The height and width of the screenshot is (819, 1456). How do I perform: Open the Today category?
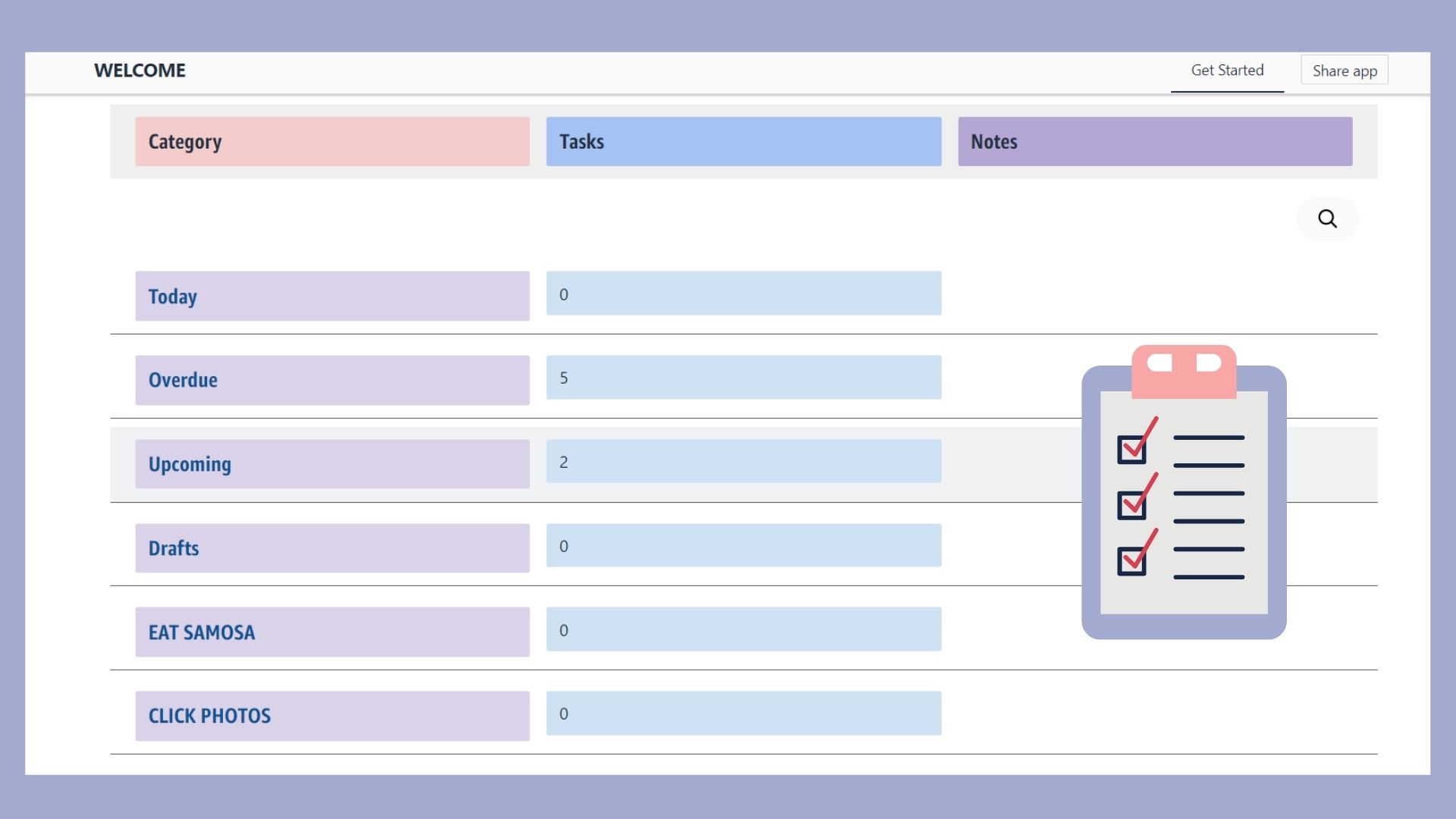pos(332,297)
